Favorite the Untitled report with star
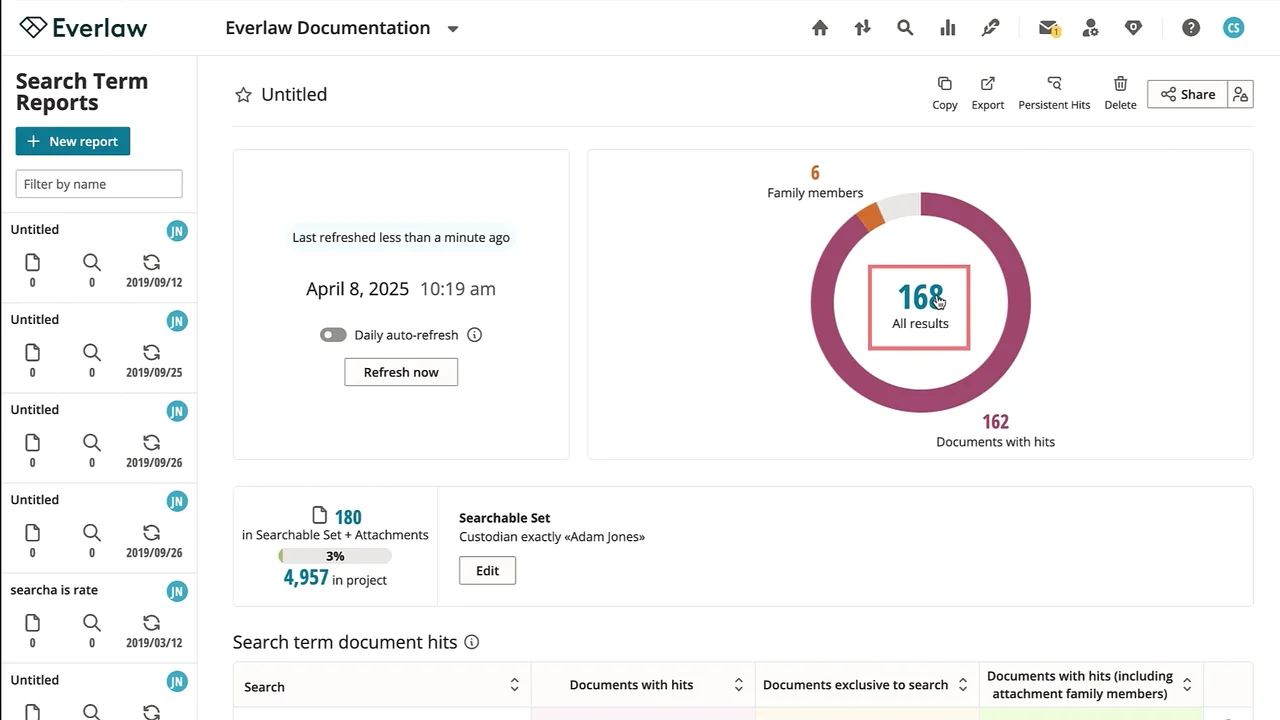The width and height of the screenshot is (1280, 720). [x=243, y=95]
